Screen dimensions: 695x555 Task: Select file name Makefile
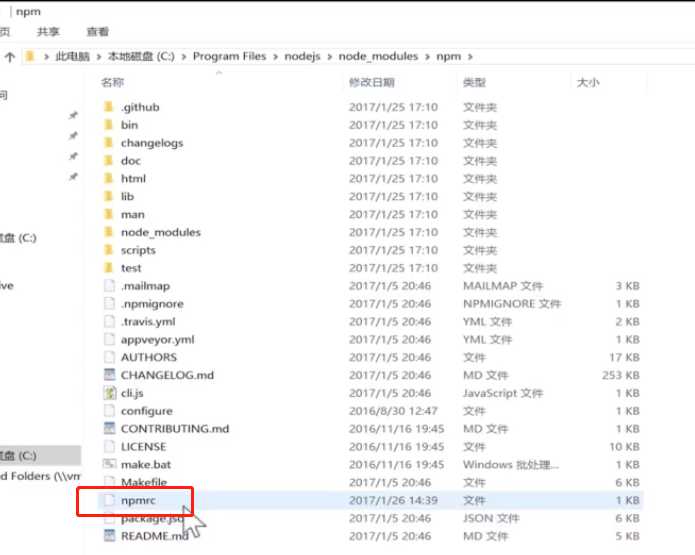click(x=144, y=482)
